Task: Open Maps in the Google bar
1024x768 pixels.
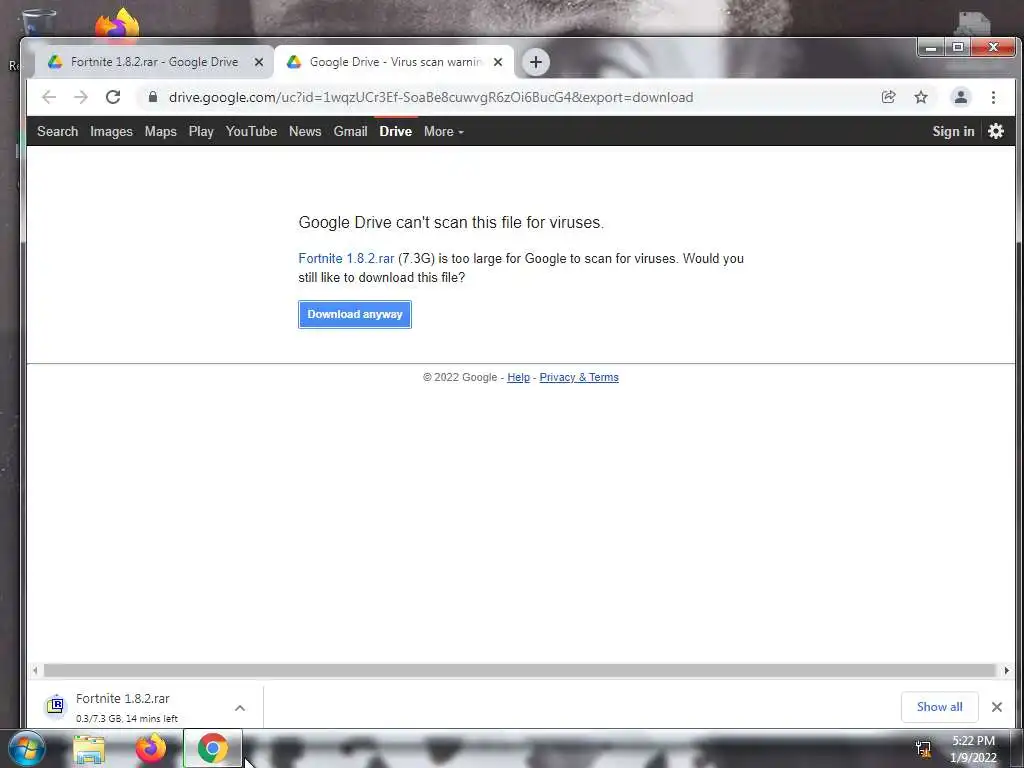Action: point(161,131)
